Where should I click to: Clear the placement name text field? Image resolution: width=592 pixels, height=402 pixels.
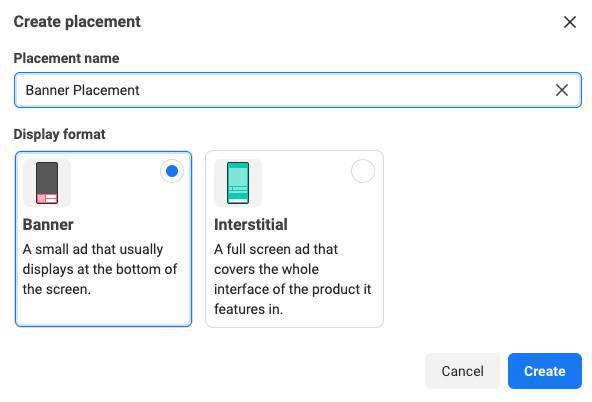point(562,90)
